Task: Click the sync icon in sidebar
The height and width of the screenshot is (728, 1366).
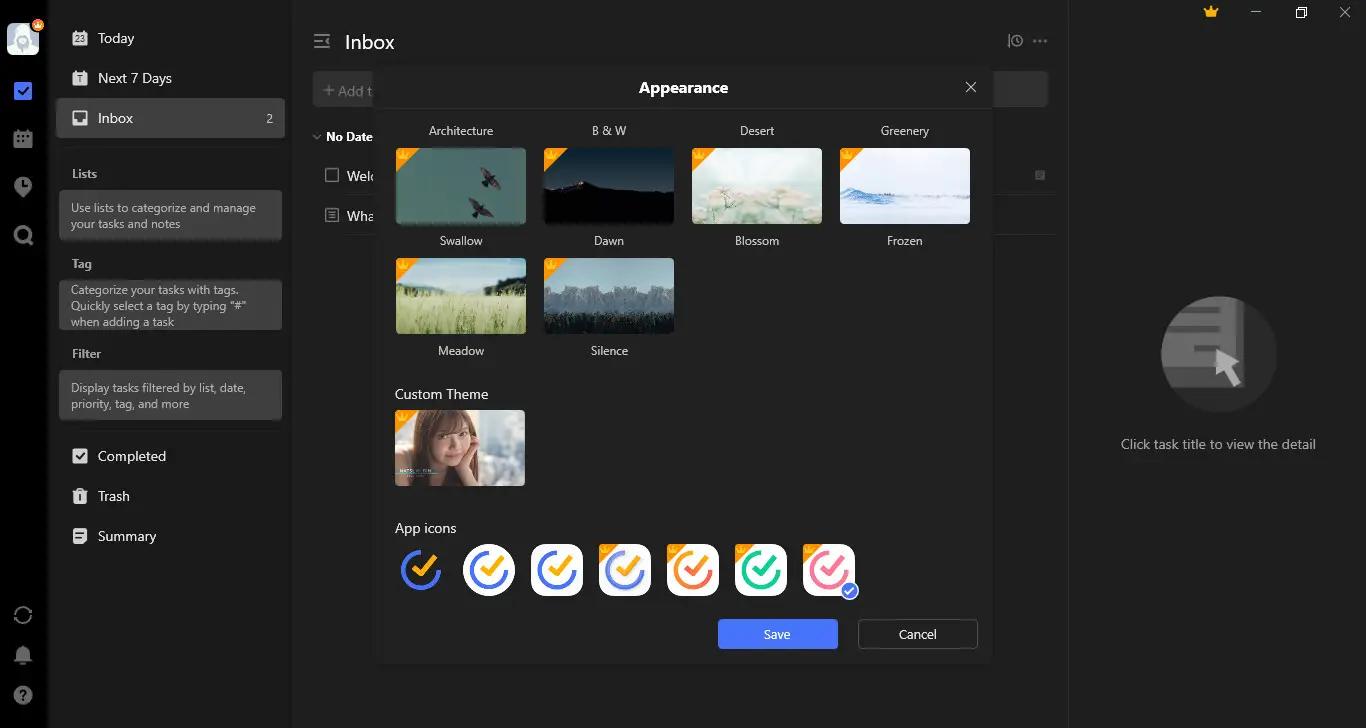Action: tap(23, 615)
